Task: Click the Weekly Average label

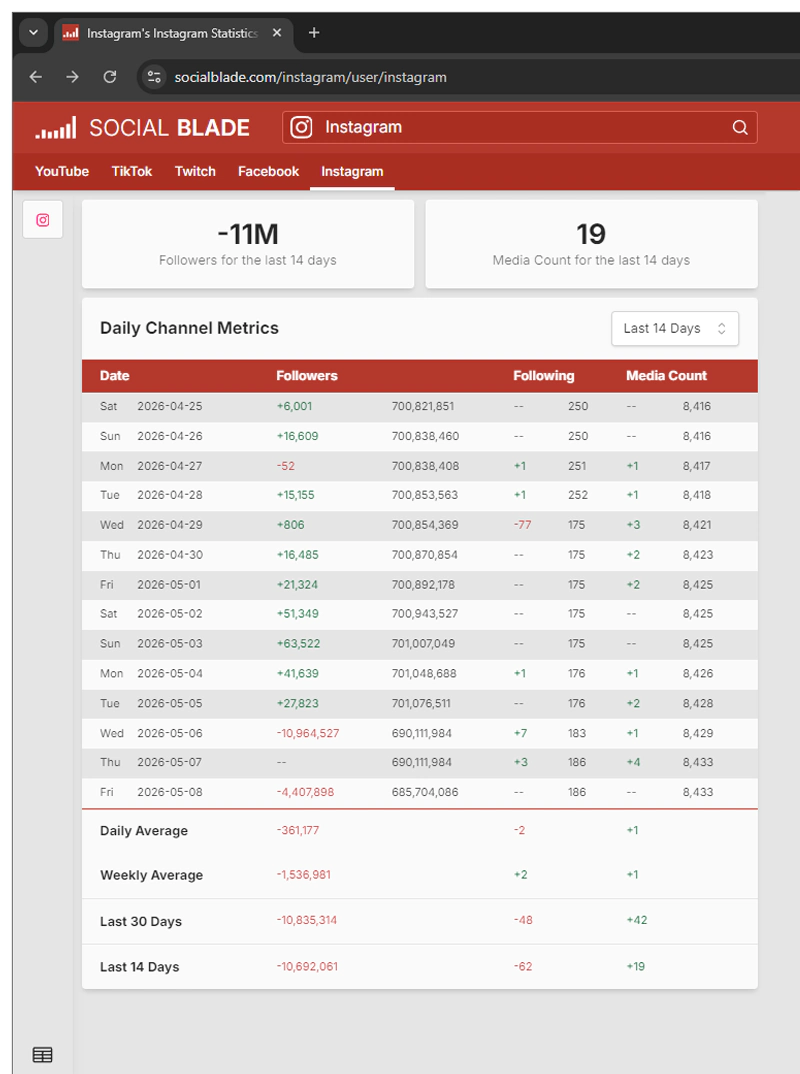Action: [151, 875]
